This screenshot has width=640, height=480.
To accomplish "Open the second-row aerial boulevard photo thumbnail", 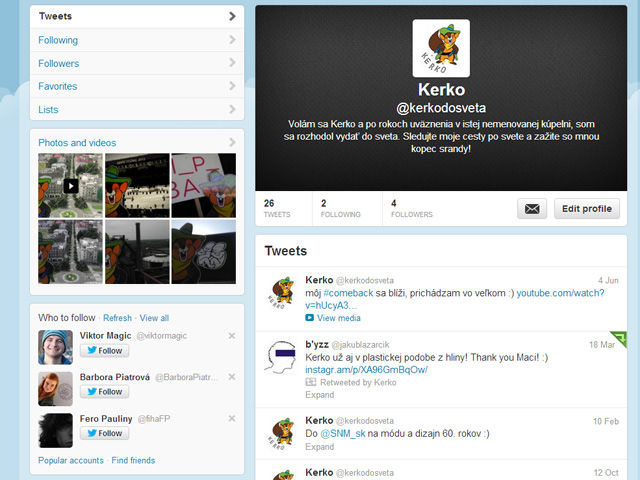I will (70, 252).
